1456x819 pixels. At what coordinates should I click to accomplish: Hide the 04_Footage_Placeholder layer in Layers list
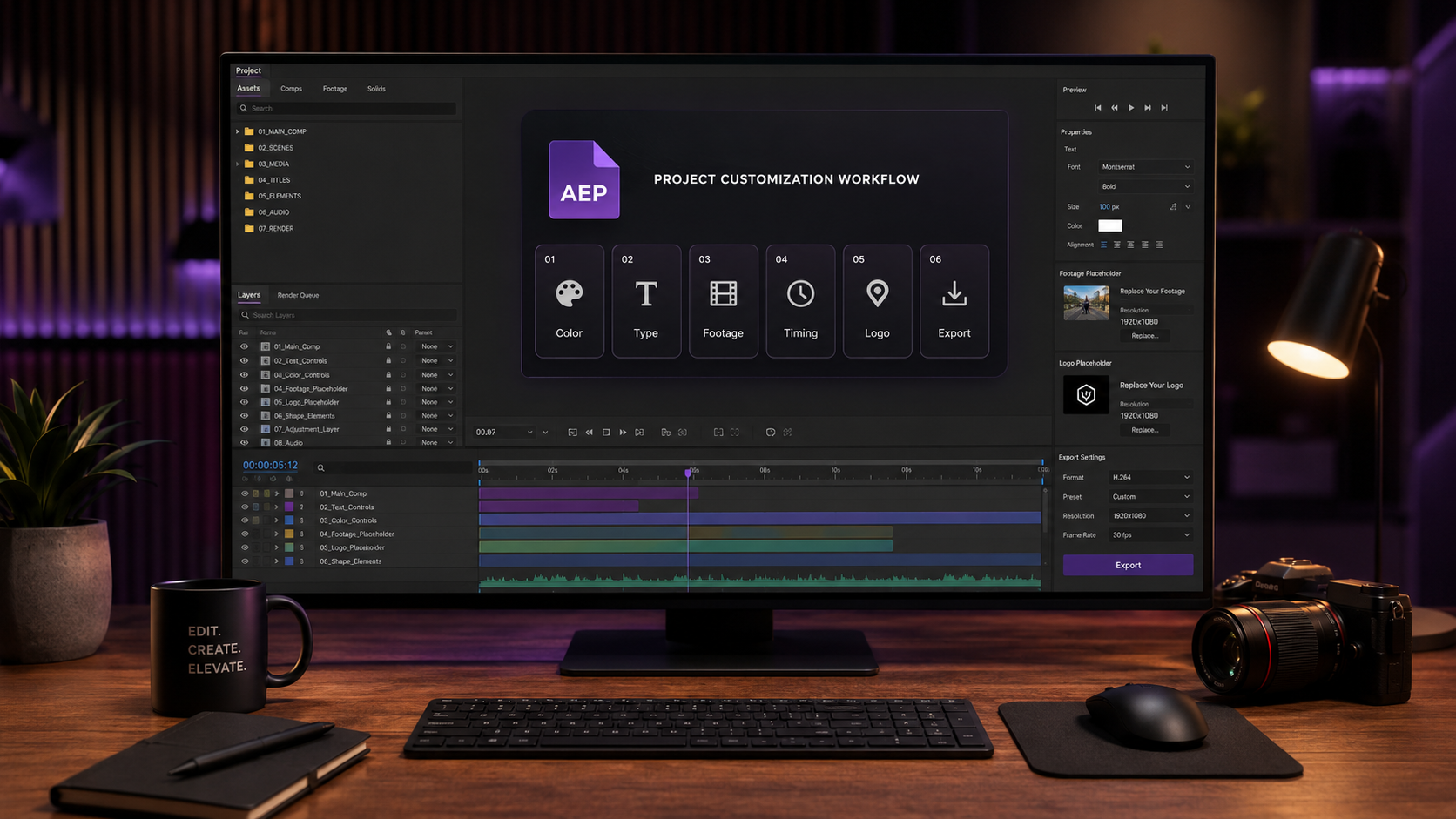tap(244, 388)
